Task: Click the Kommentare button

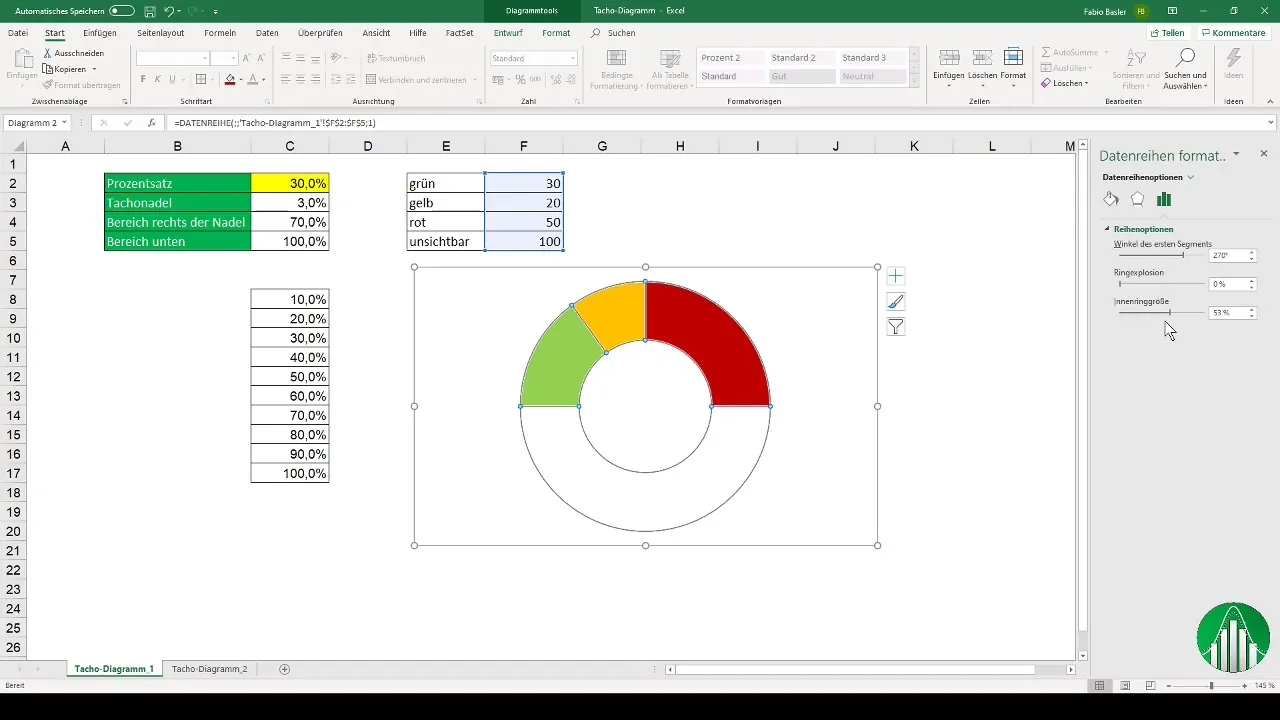Action: [x=1234, y=33]
